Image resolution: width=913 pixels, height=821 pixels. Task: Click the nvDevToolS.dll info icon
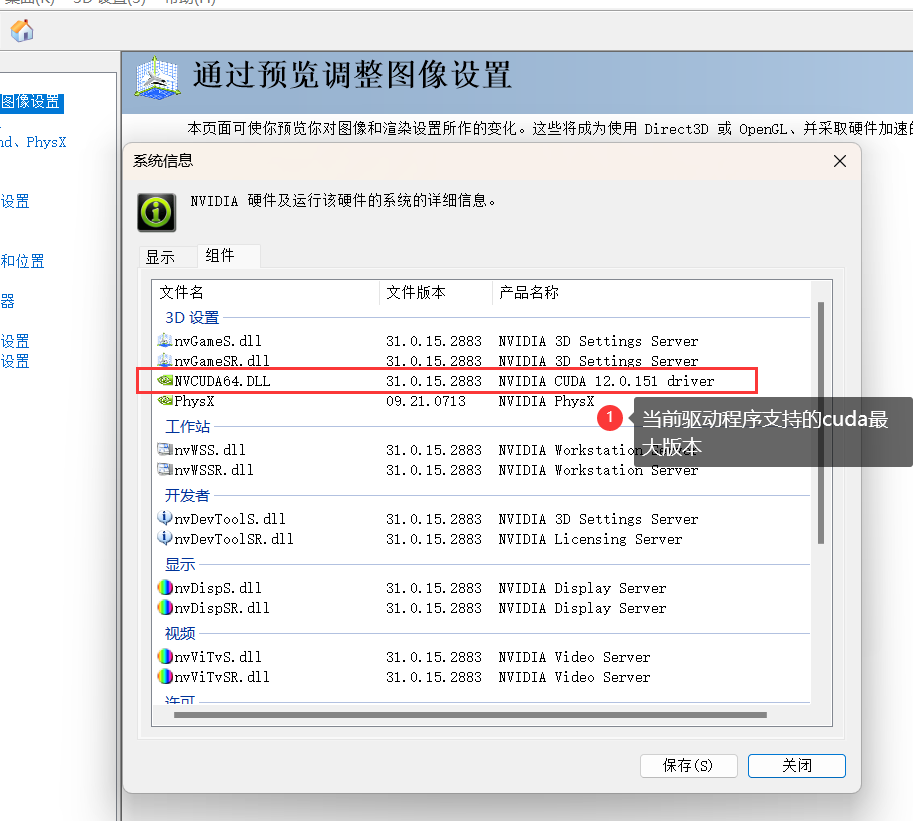165,518
